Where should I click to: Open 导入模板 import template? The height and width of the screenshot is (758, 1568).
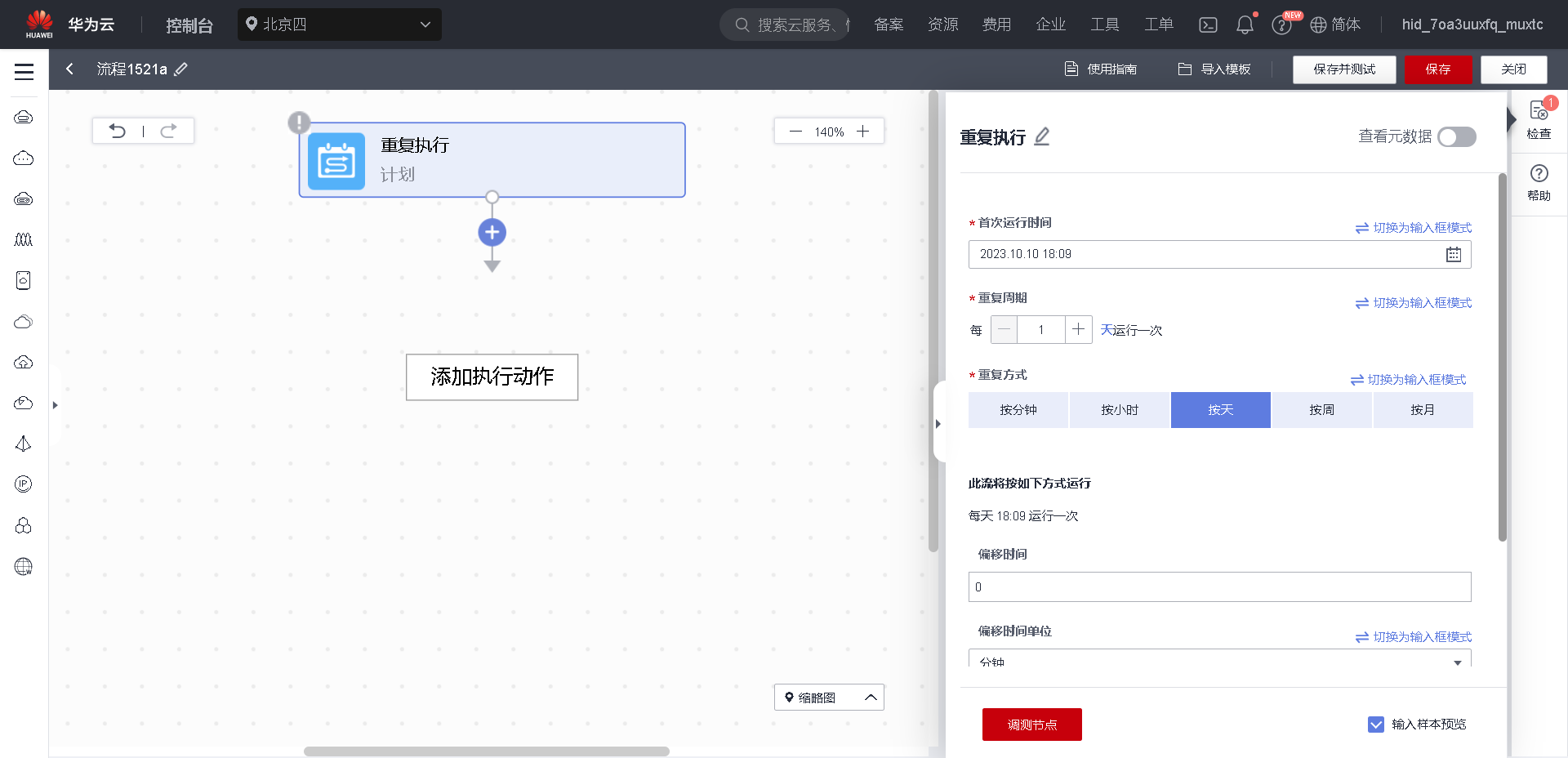click(x=1214, y=69)
